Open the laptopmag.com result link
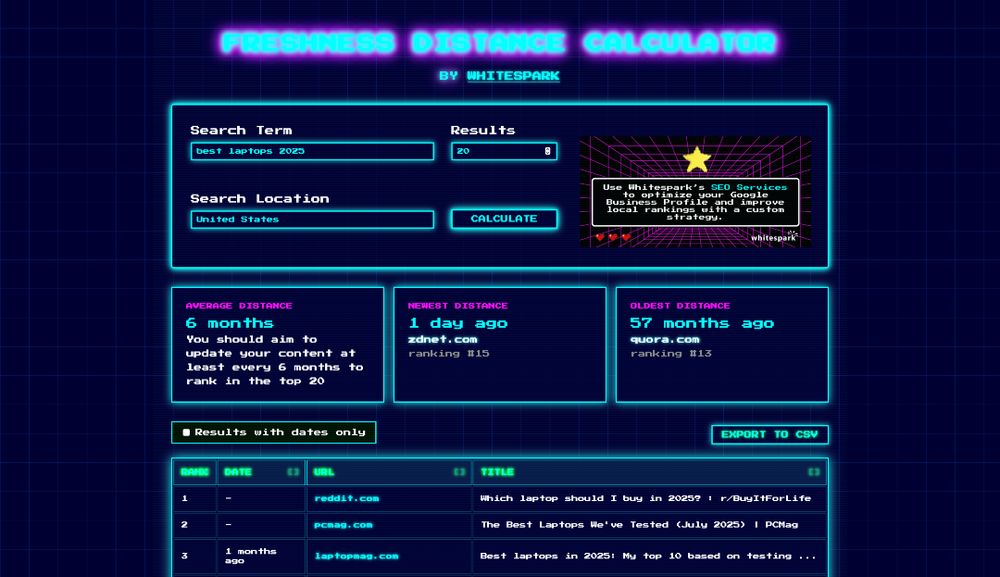The image size is (1000, 577). [x=356, y=556]
